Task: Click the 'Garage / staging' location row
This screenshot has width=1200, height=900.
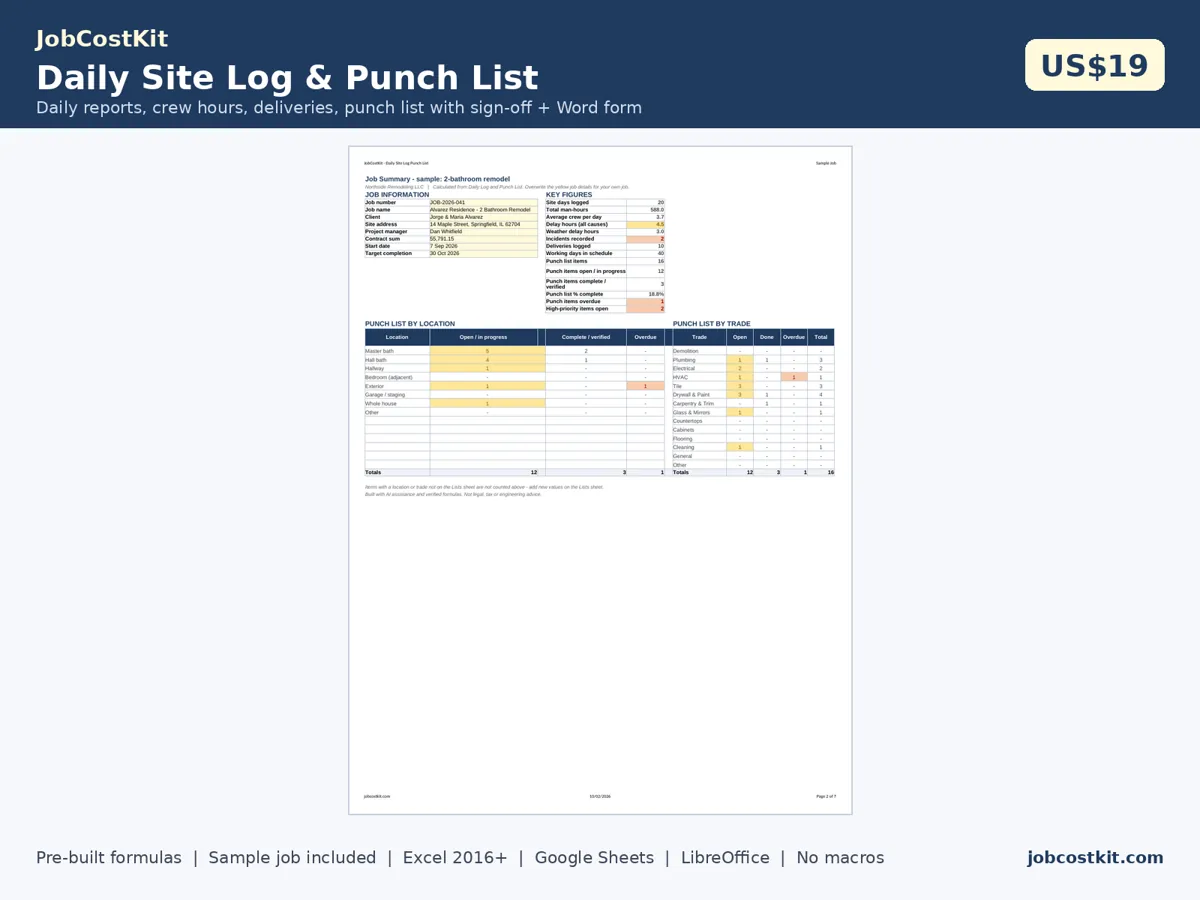Action: 514,395
